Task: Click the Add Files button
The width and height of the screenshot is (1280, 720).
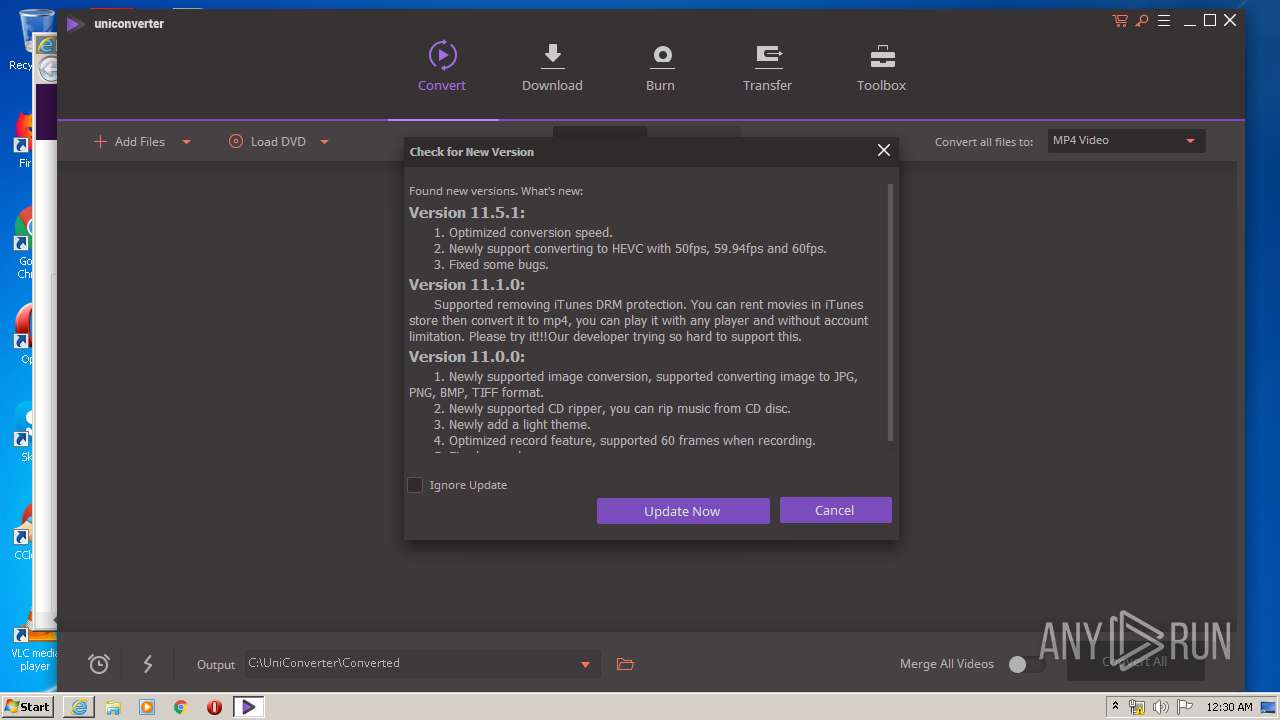Action: (x=129, y=142)
